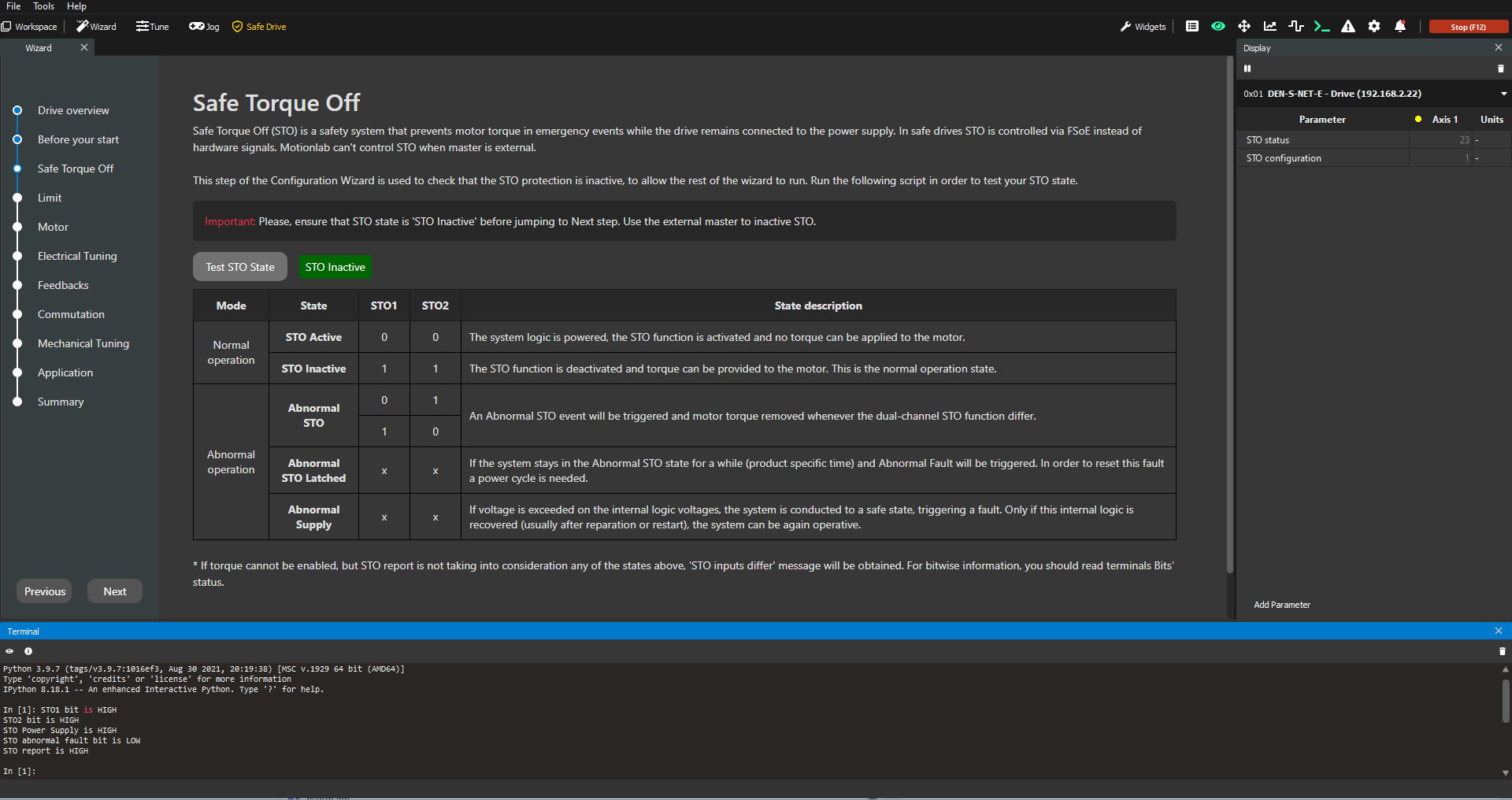Open the Workspace menu in toolbar
Screen dimensions: 1512x800
pyautogui.click(x=29, y=27)
